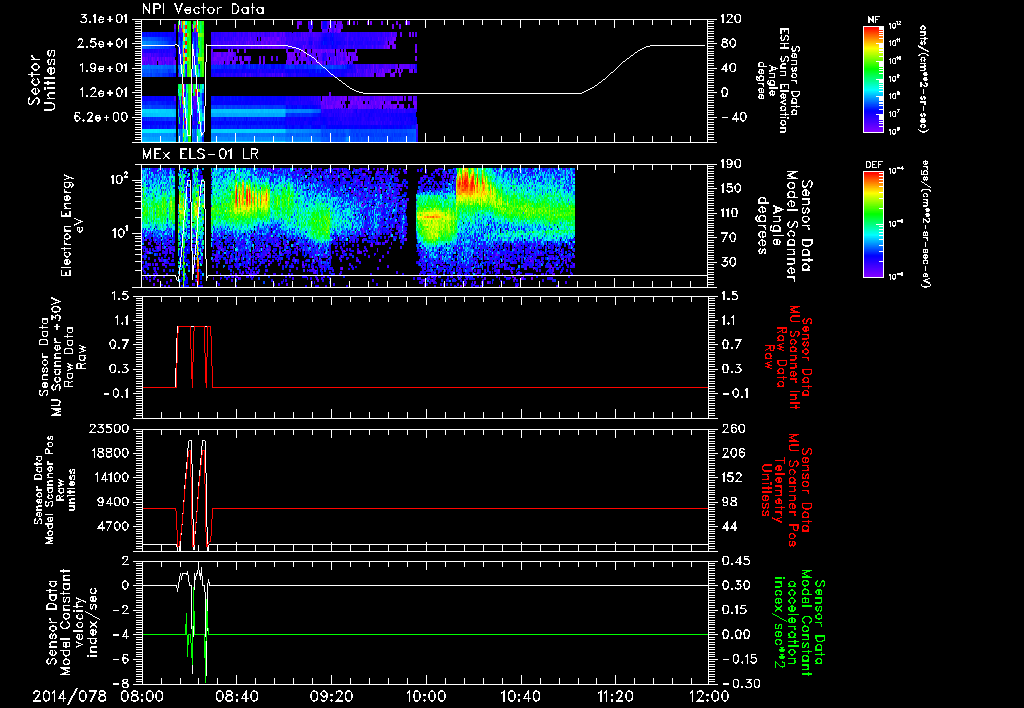Click the "11:20" time tick label

[x=615, y=696]
